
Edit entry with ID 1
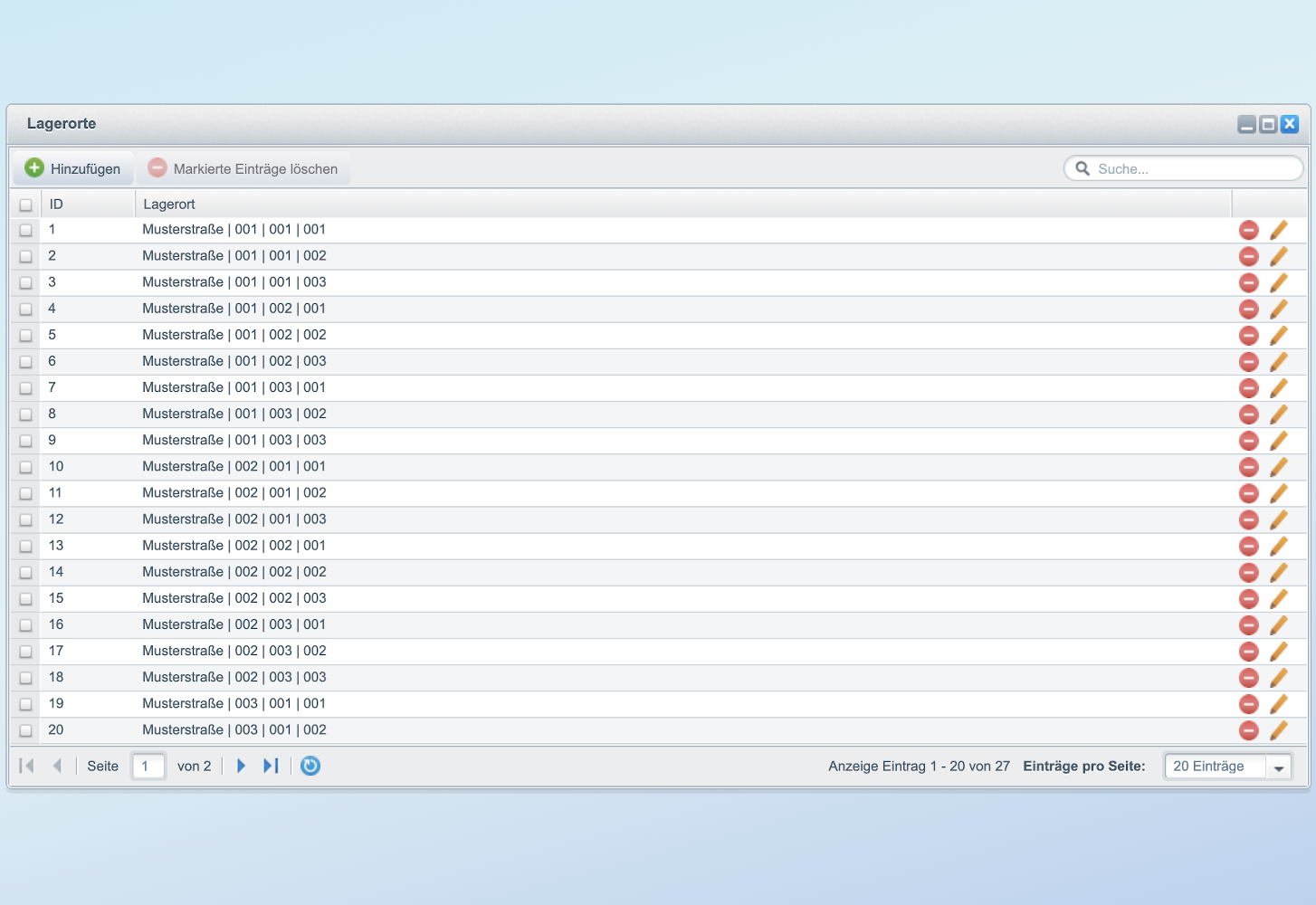coord(1279,230)
